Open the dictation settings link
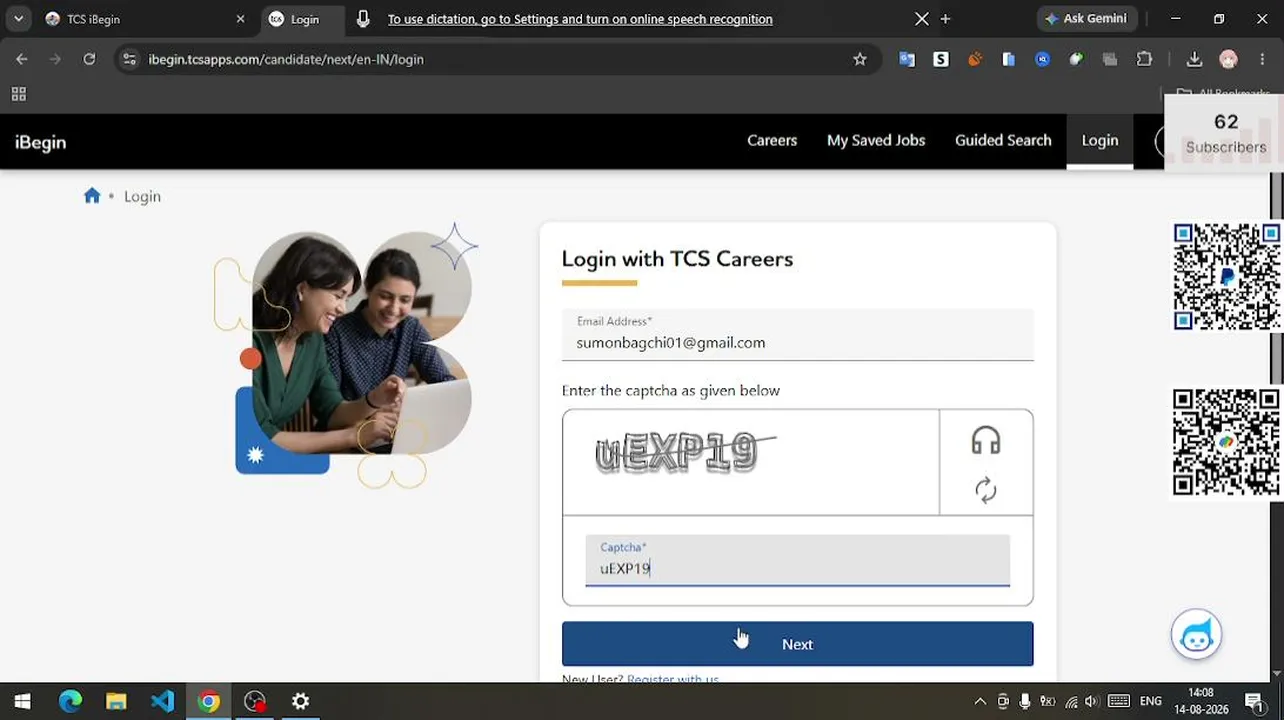 coord(580,19)
